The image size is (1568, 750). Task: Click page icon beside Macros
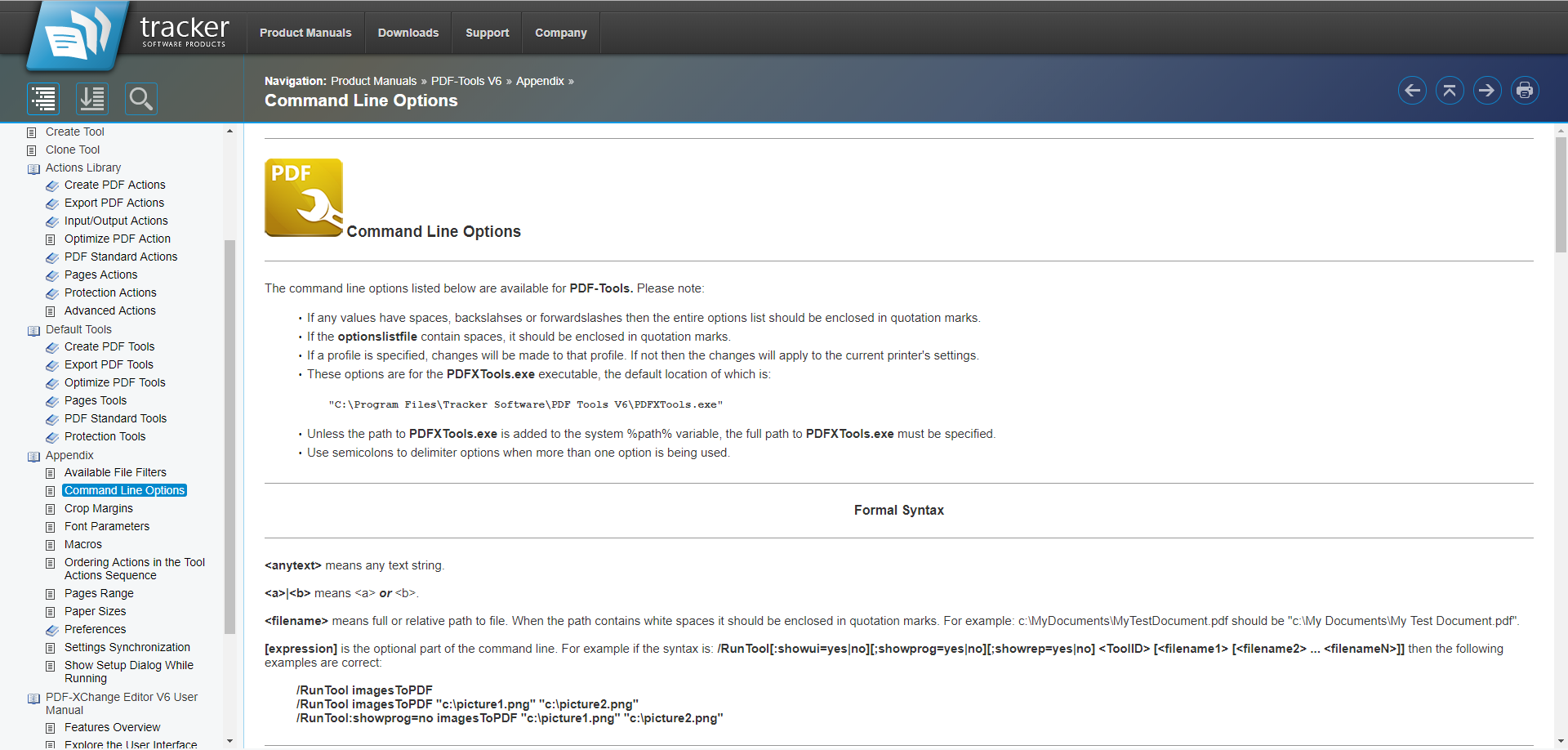click(51, 545)
